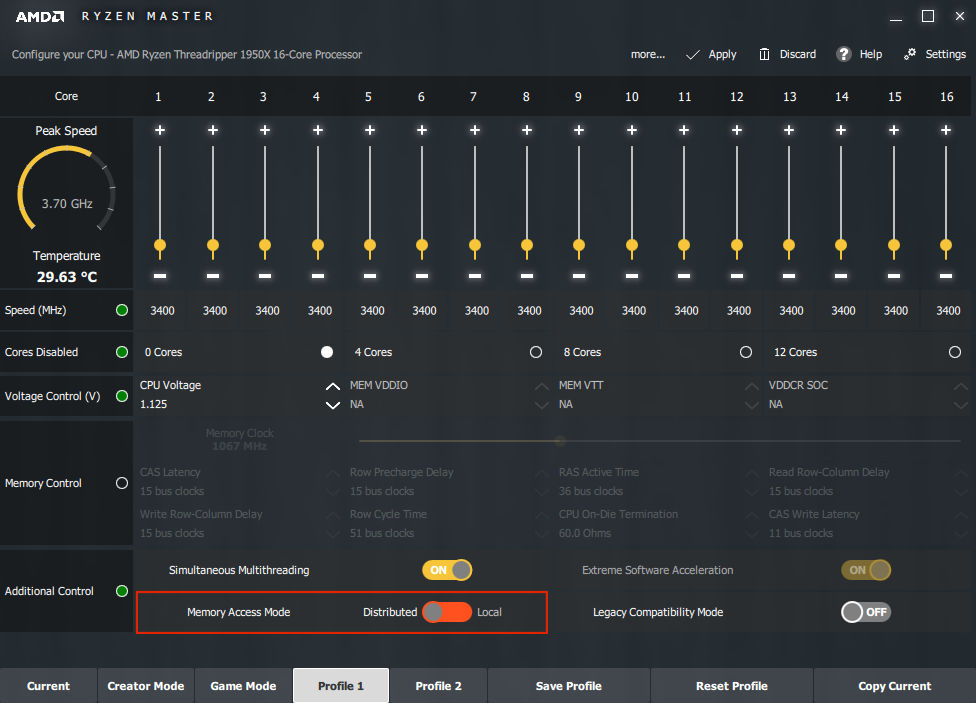Decrease CPU Voltage with down chevron

(x=333, y=405)
